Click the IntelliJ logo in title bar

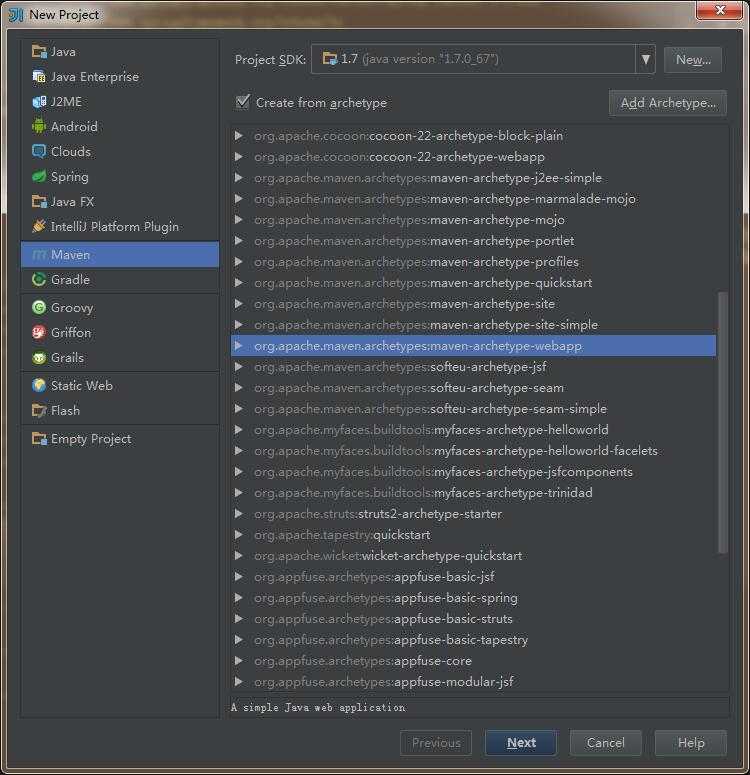pyautogui.click(x=16, y=15)
